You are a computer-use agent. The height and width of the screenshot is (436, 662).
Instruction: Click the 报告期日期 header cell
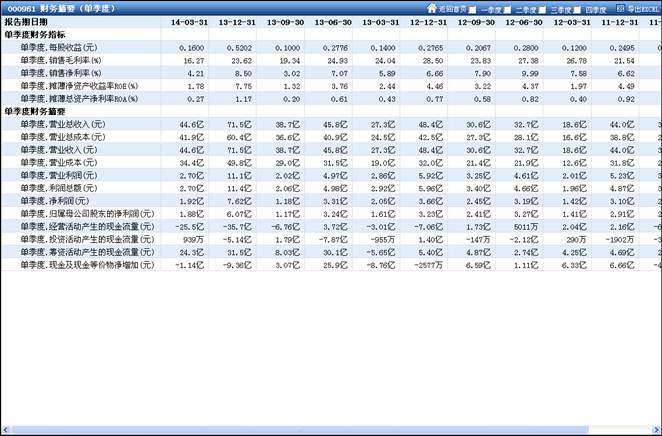[x=25, y=20]
